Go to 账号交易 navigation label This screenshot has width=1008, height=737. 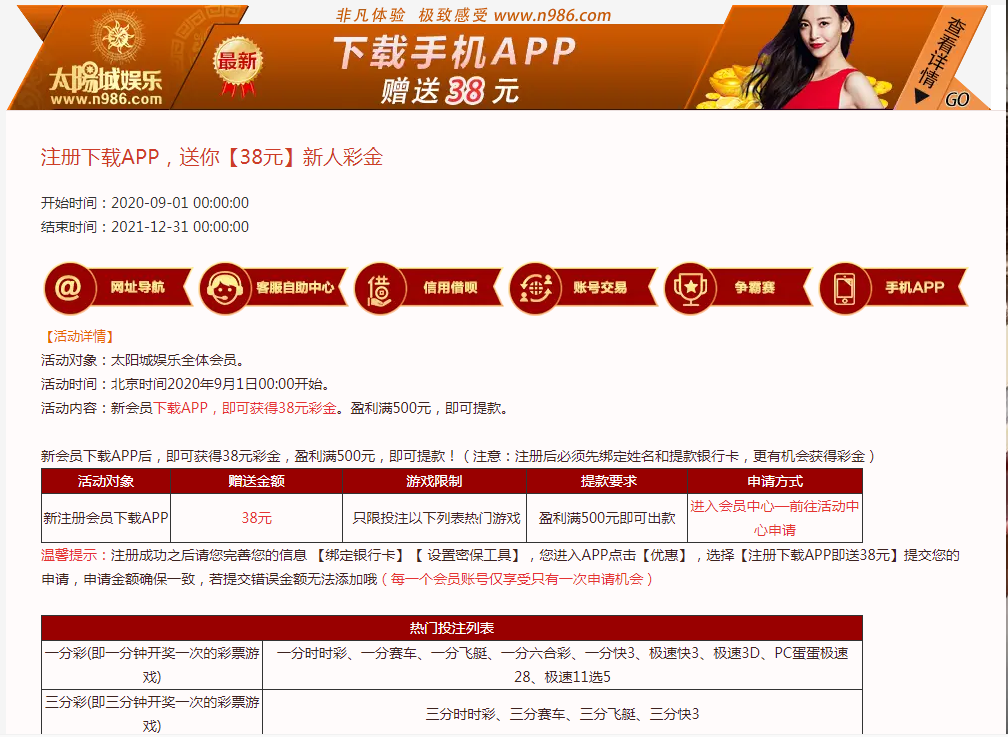coord(600,288)
